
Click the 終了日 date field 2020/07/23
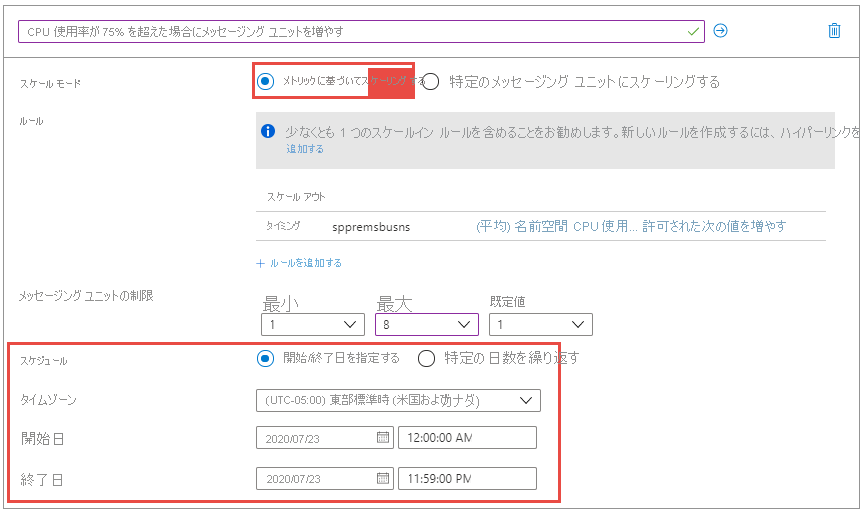[x=324, y=479]
